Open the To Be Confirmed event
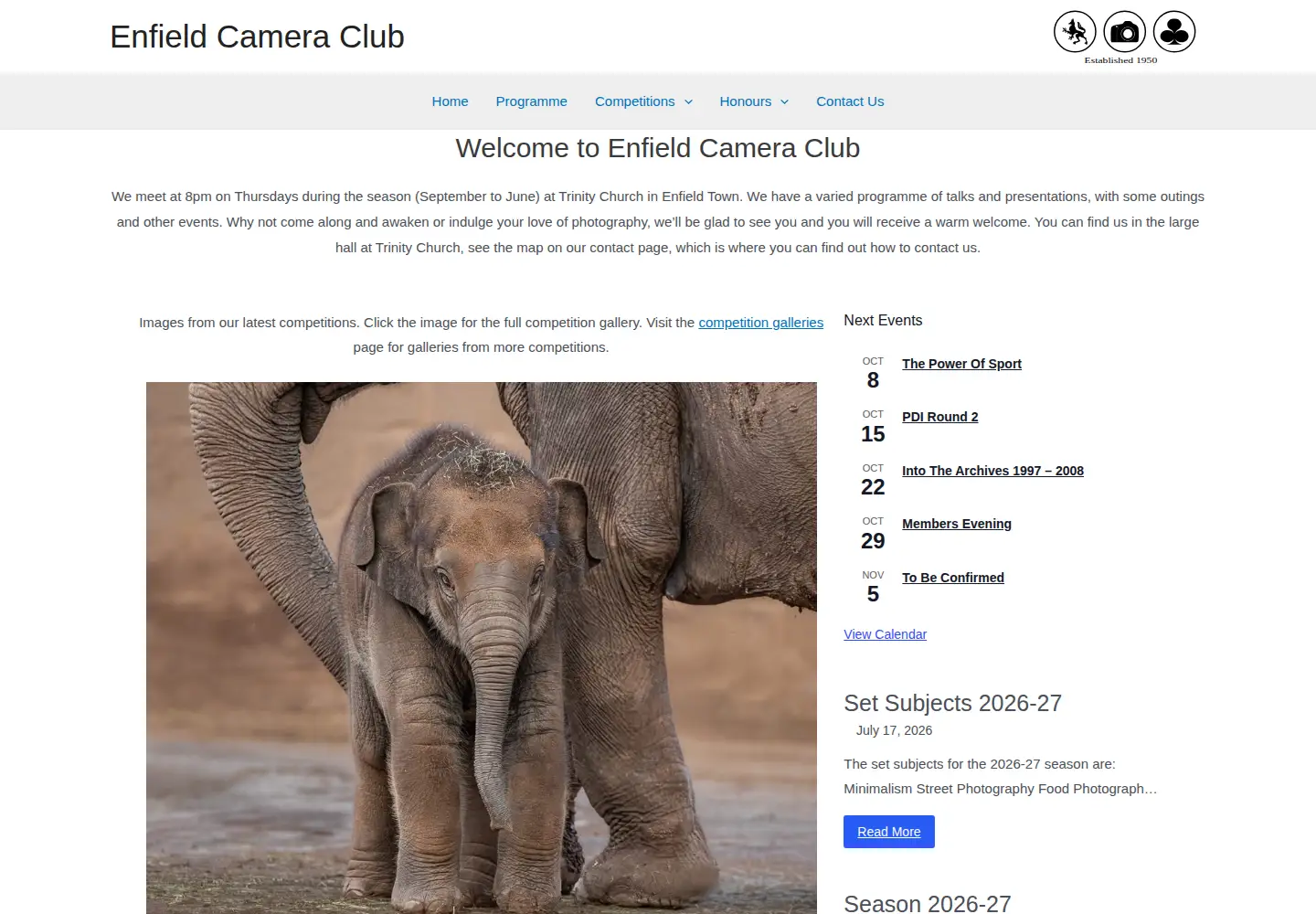 (x=953, y=578)
